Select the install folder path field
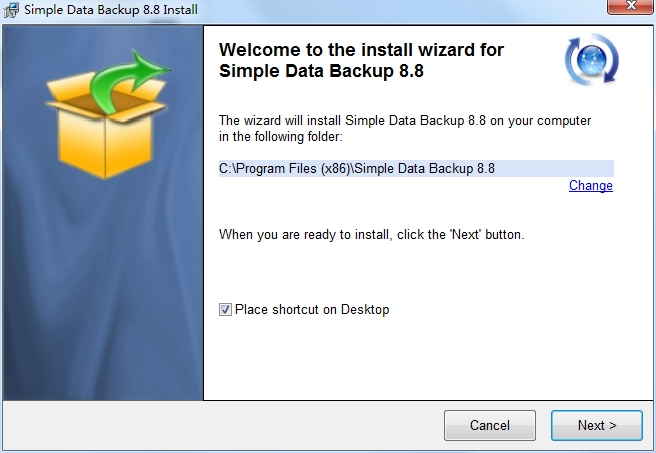Screen dimensions: 656x453 pos(415,168)
